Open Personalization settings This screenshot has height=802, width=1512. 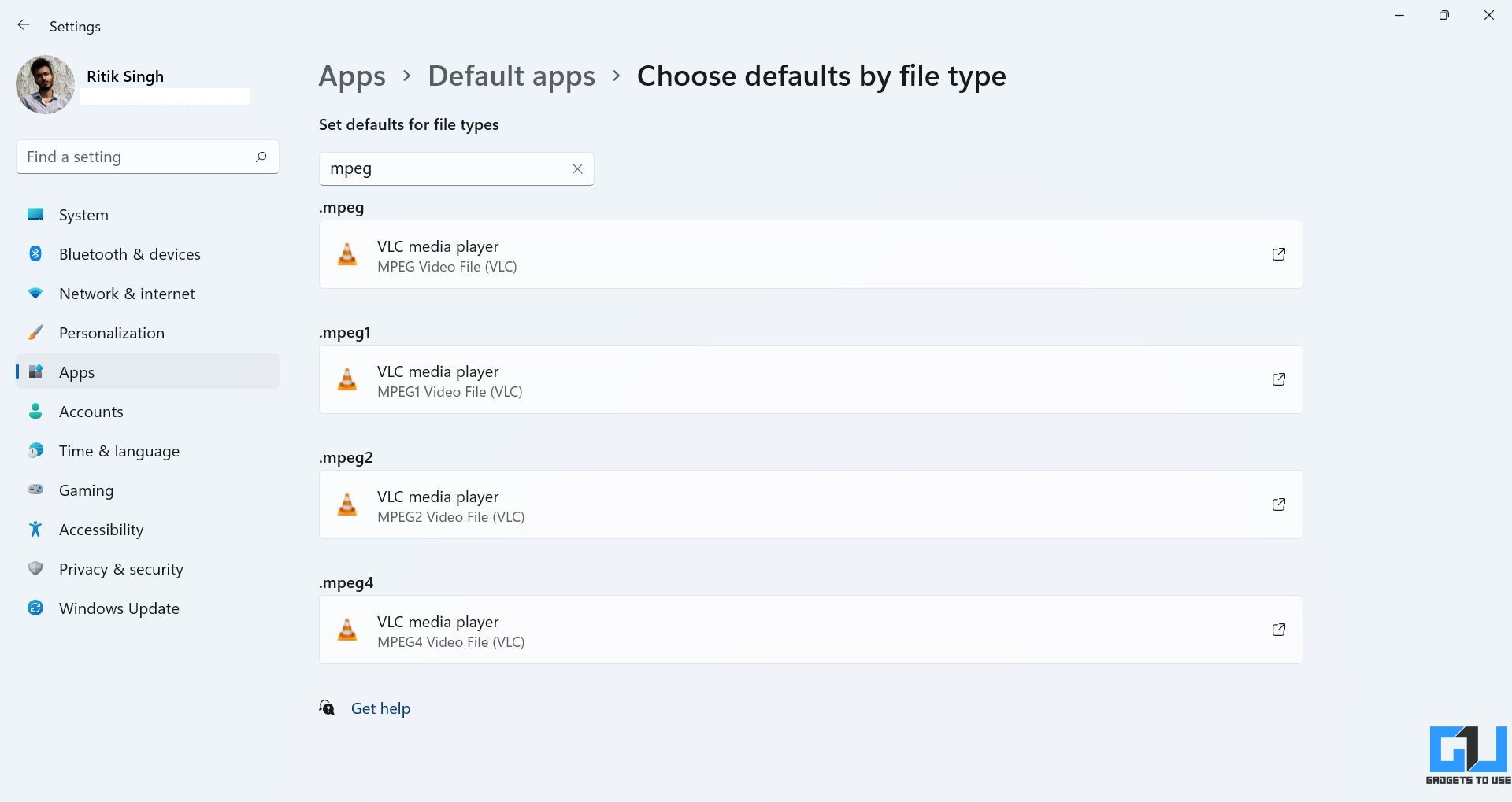(x=147, y=333)
